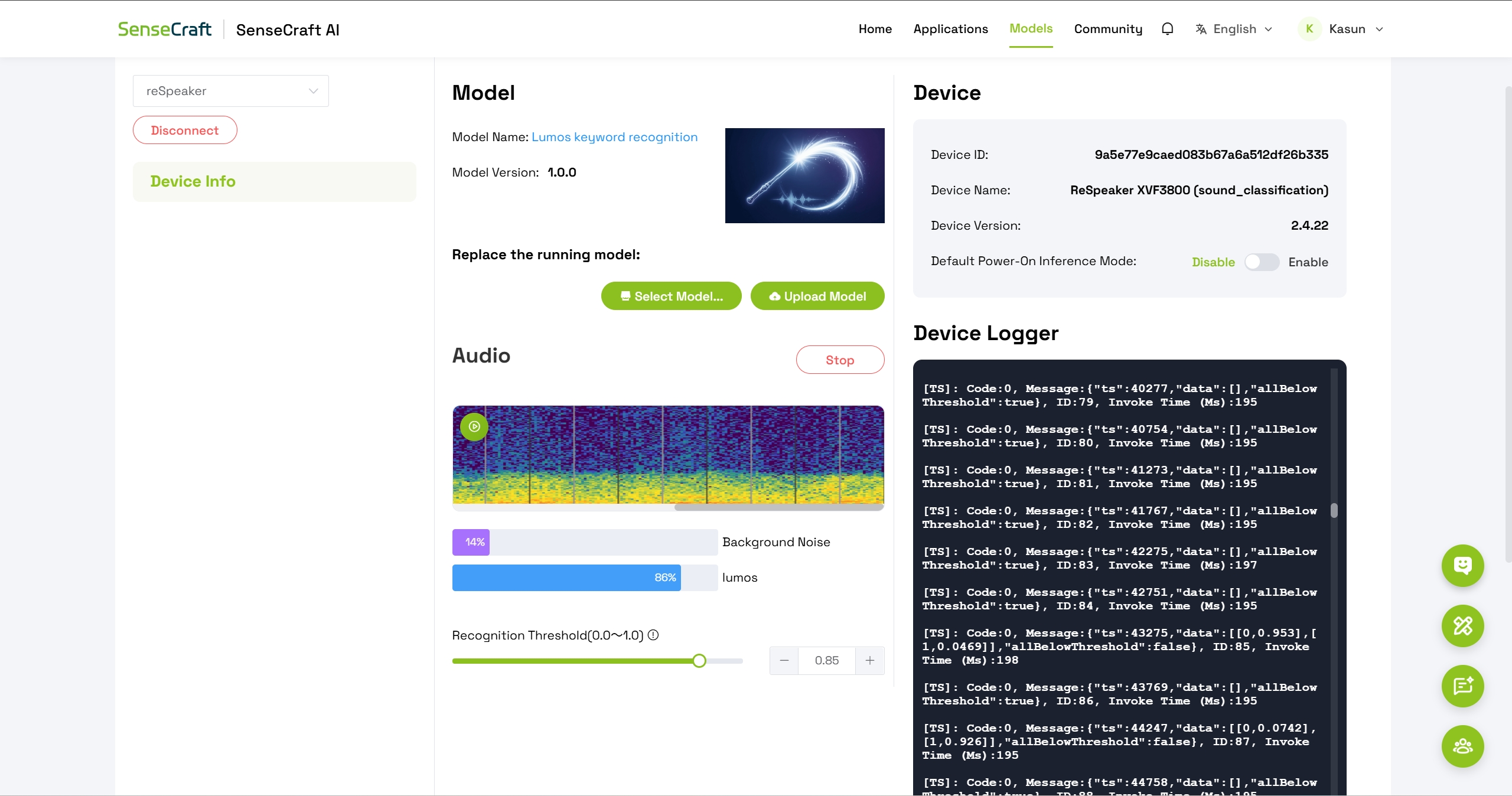This screenshot has height=796, width=1512.
Task: Select Device Info in the sidebar
Action: (275, 181)
